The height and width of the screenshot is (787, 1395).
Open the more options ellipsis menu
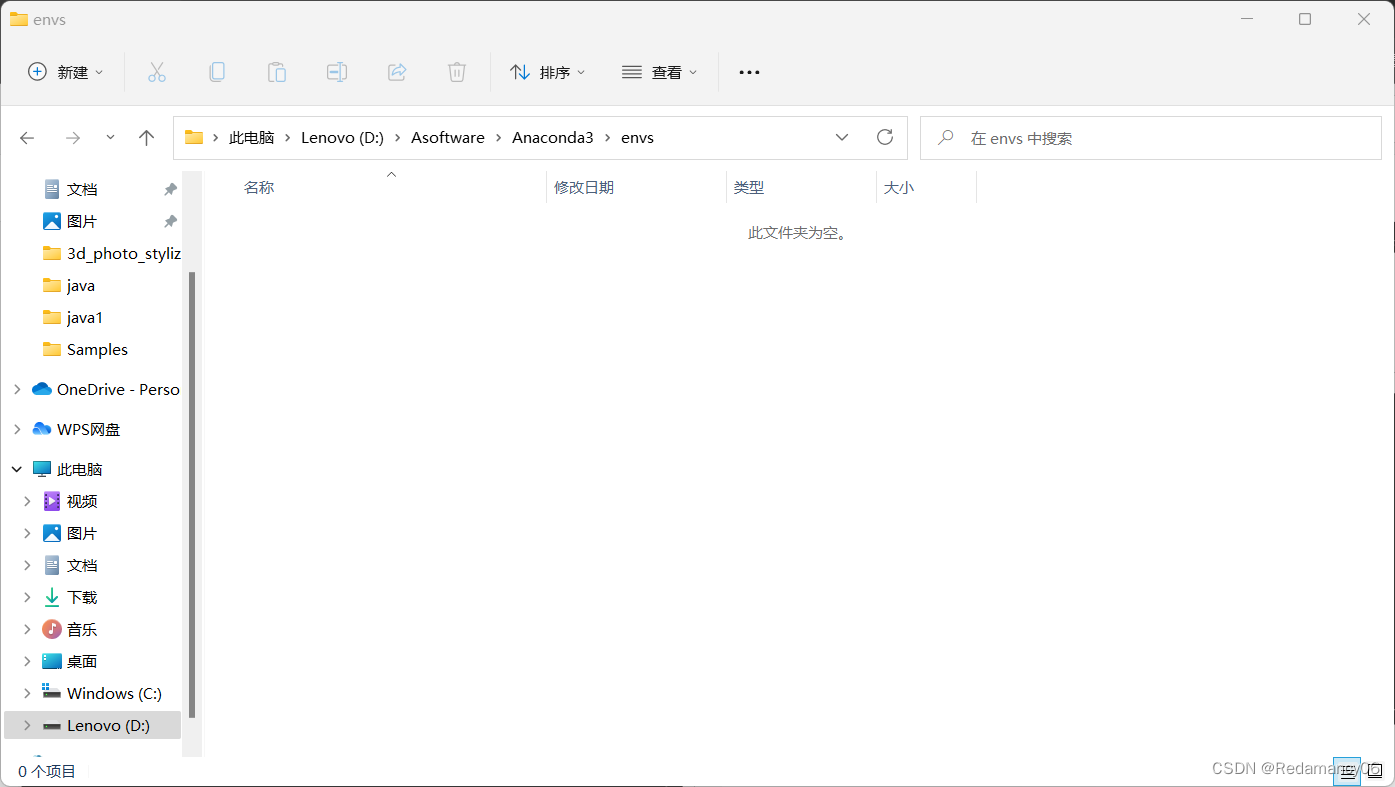pos(749,72)
